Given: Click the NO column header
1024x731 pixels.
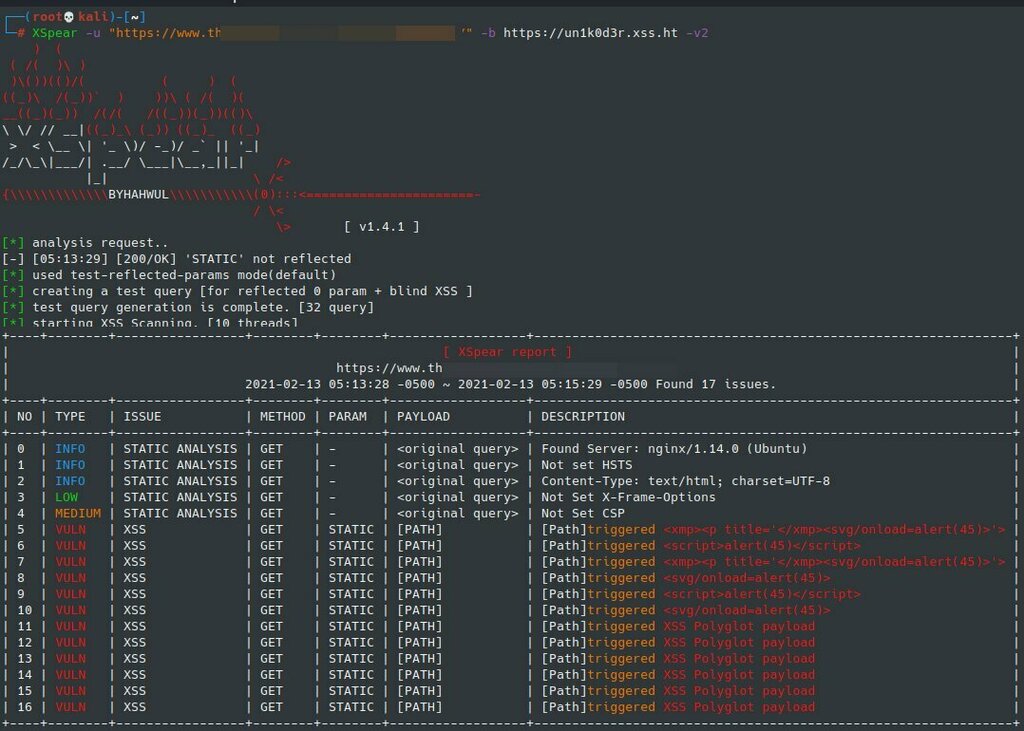Looking at the screenshot, I should point(25,417).
